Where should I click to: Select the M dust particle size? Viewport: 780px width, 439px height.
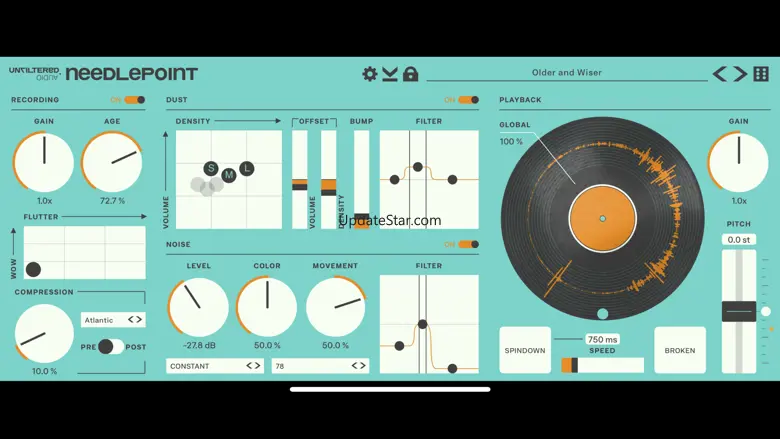(x=229, y=175)
